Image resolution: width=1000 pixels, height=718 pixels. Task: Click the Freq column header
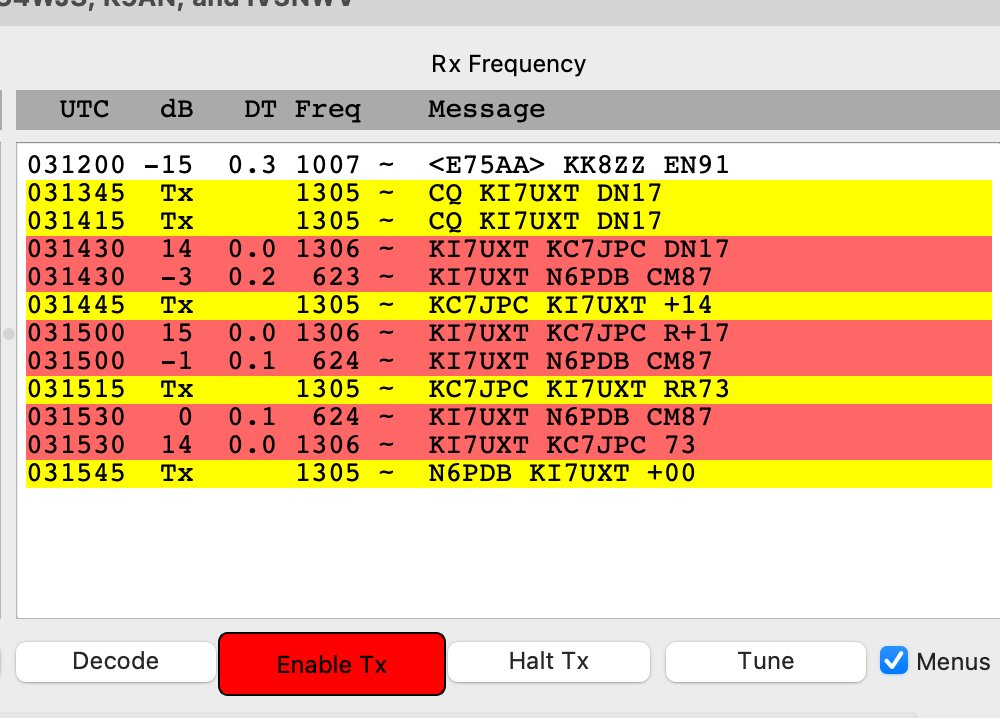click(328, 110)
